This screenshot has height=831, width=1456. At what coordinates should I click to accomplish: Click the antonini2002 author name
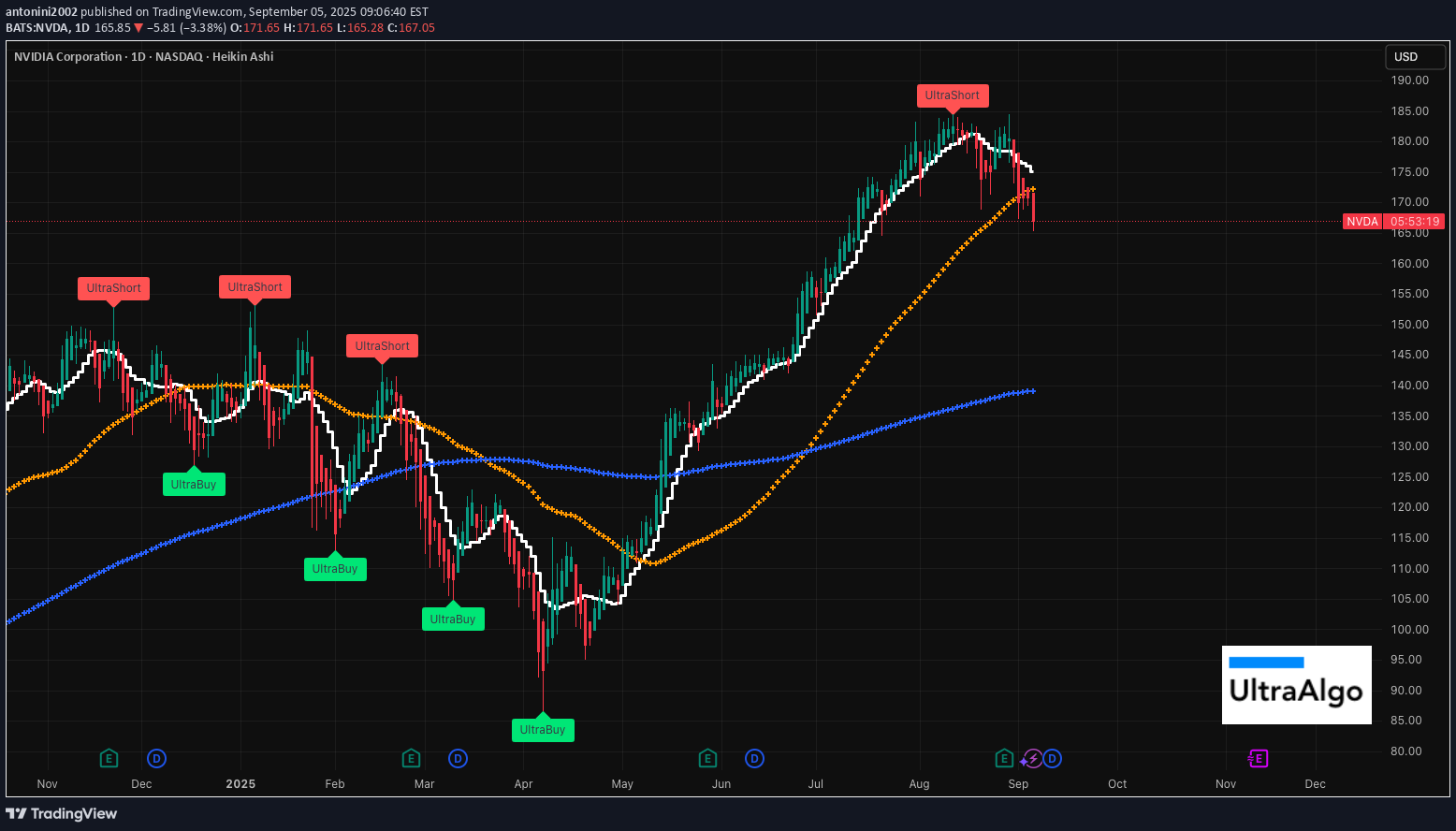(41, 12)
